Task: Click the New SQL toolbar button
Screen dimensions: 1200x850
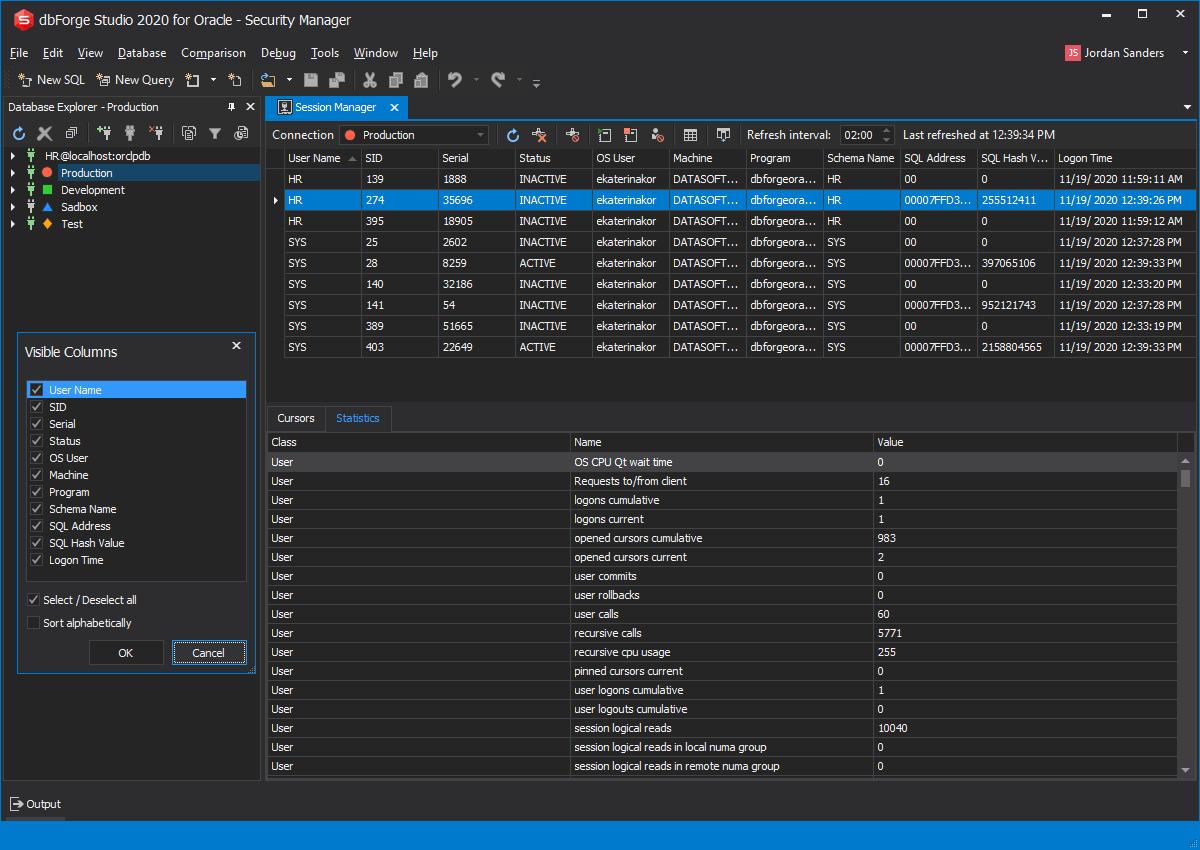Action: coord(52,80)
